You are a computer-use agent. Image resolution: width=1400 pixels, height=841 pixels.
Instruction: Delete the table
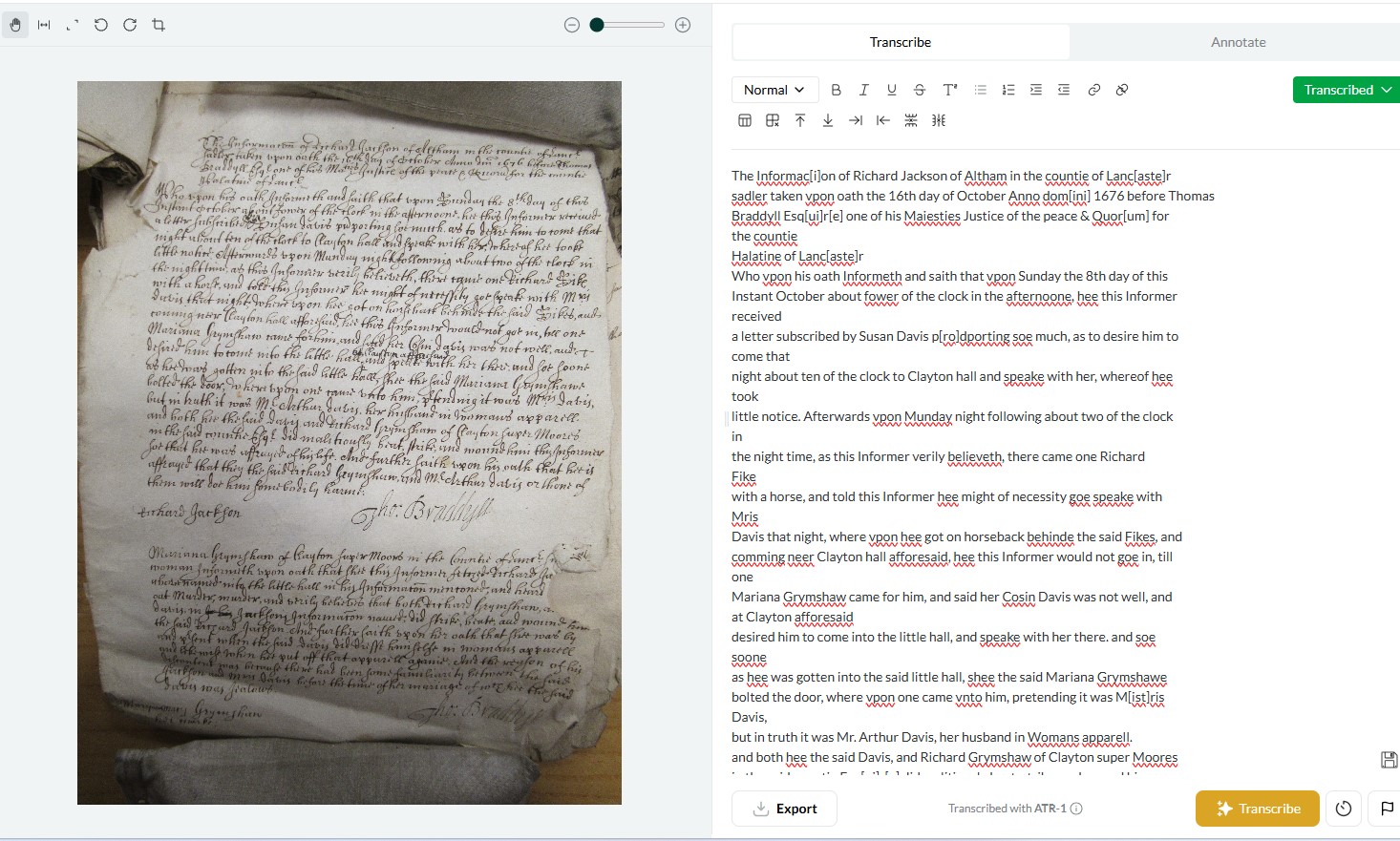click(x=773, y=120)
